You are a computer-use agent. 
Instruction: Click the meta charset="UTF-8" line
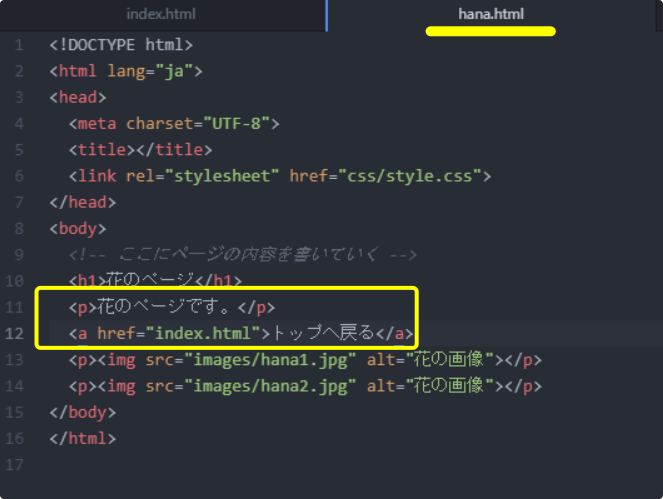[x=174, y=123]
